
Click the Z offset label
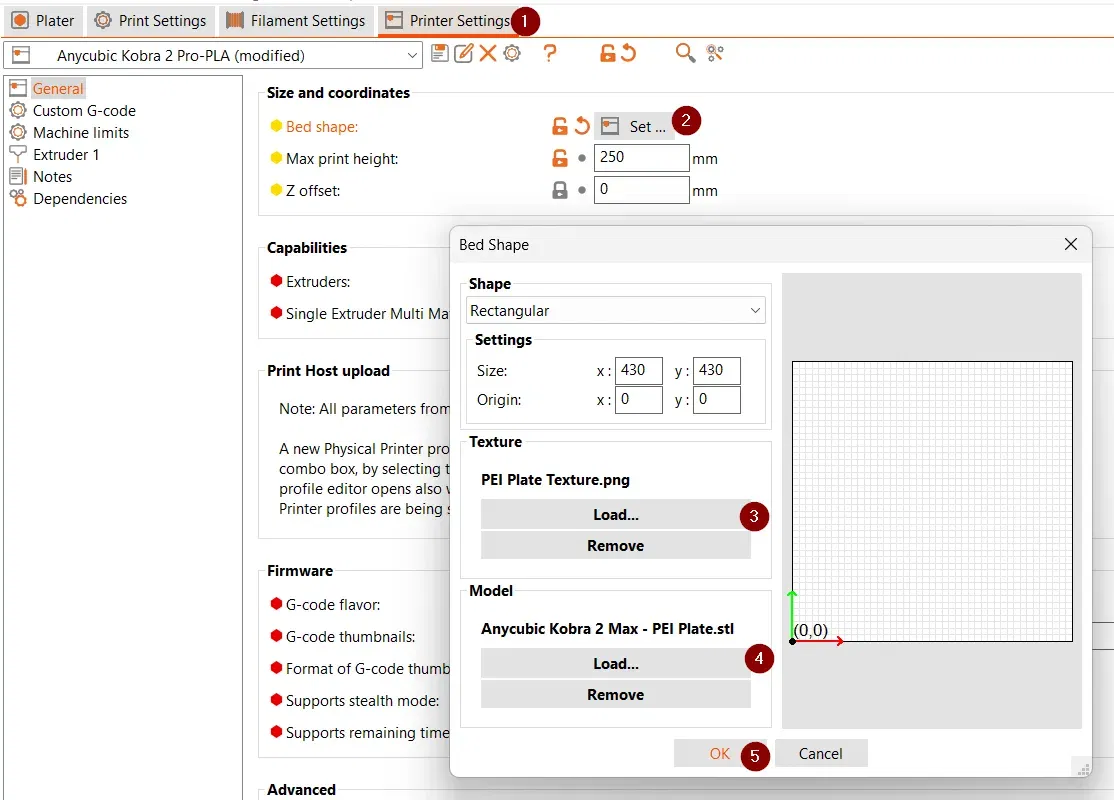coord(313,190)
